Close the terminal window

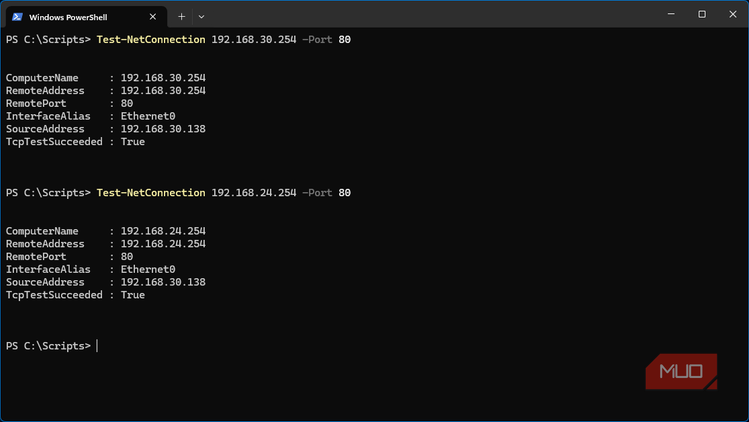coord(733,14)
